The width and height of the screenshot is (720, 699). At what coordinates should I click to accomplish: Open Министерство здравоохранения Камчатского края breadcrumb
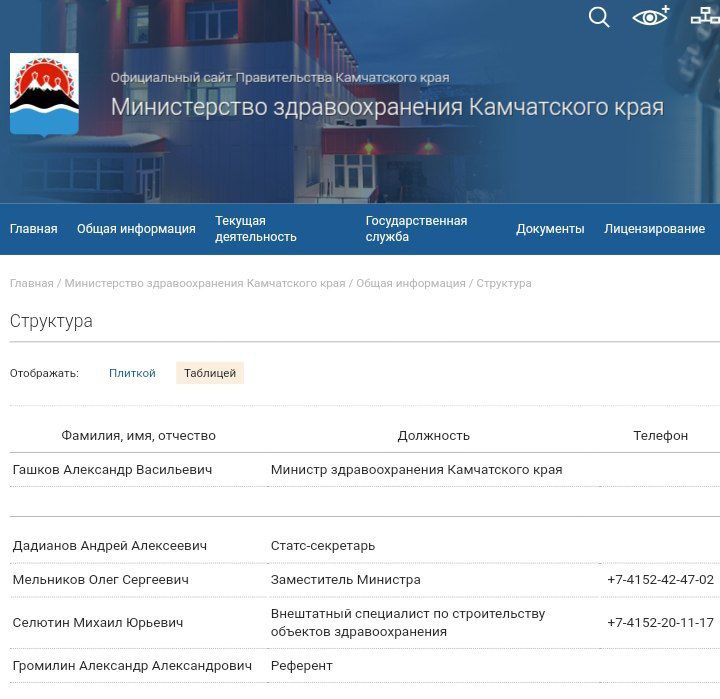(x=204, y=283)
